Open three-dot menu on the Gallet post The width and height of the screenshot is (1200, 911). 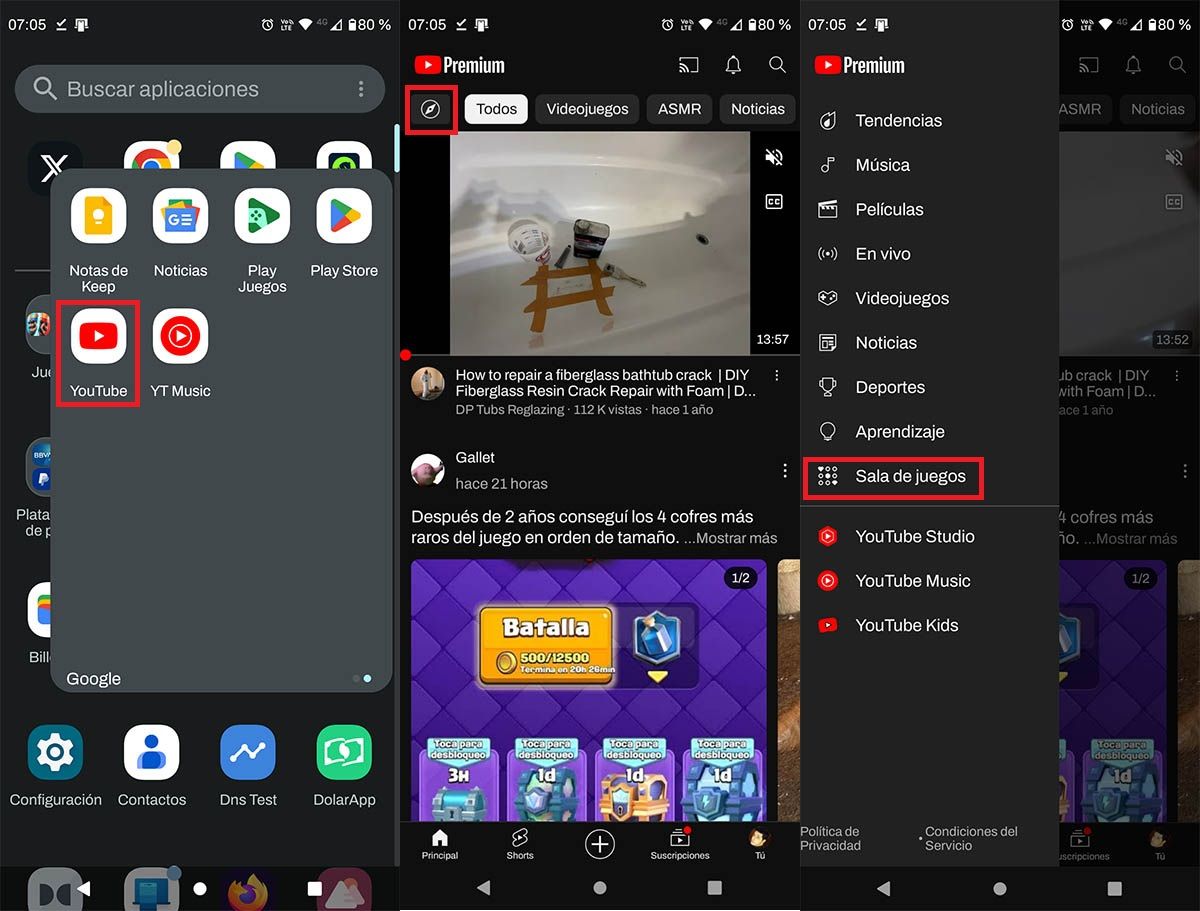click(x=785, y=470)
